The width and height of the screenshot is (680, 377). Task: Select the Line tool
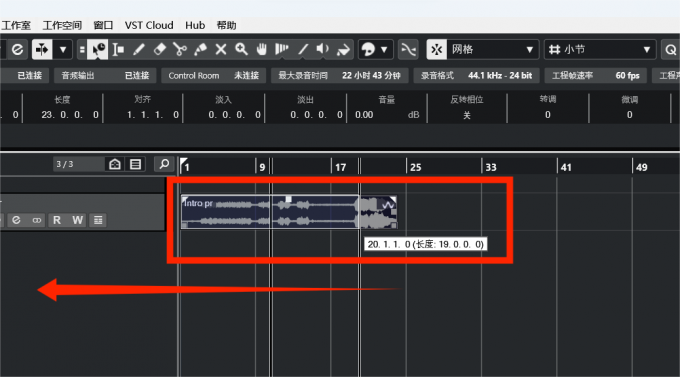[x=302, y=49]
